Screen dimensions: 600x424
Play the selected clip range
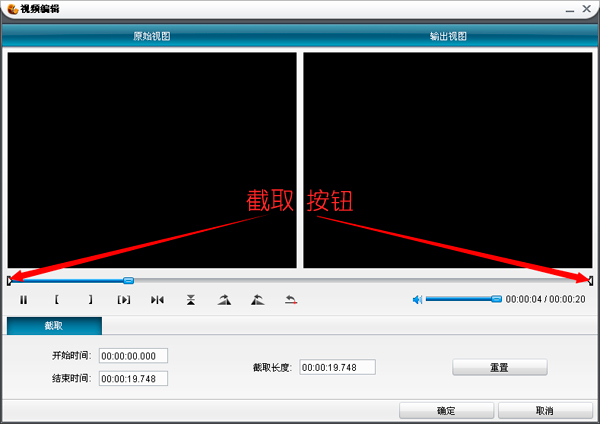click(124, 300)
